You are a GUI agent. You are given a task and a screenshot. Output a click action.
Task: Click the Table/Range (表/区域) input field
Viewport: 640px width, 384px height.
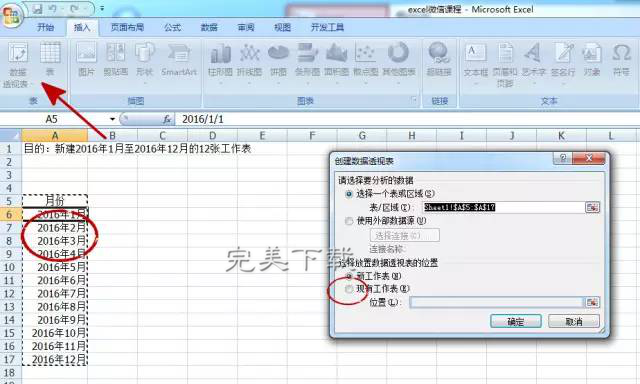click(504, 207)
